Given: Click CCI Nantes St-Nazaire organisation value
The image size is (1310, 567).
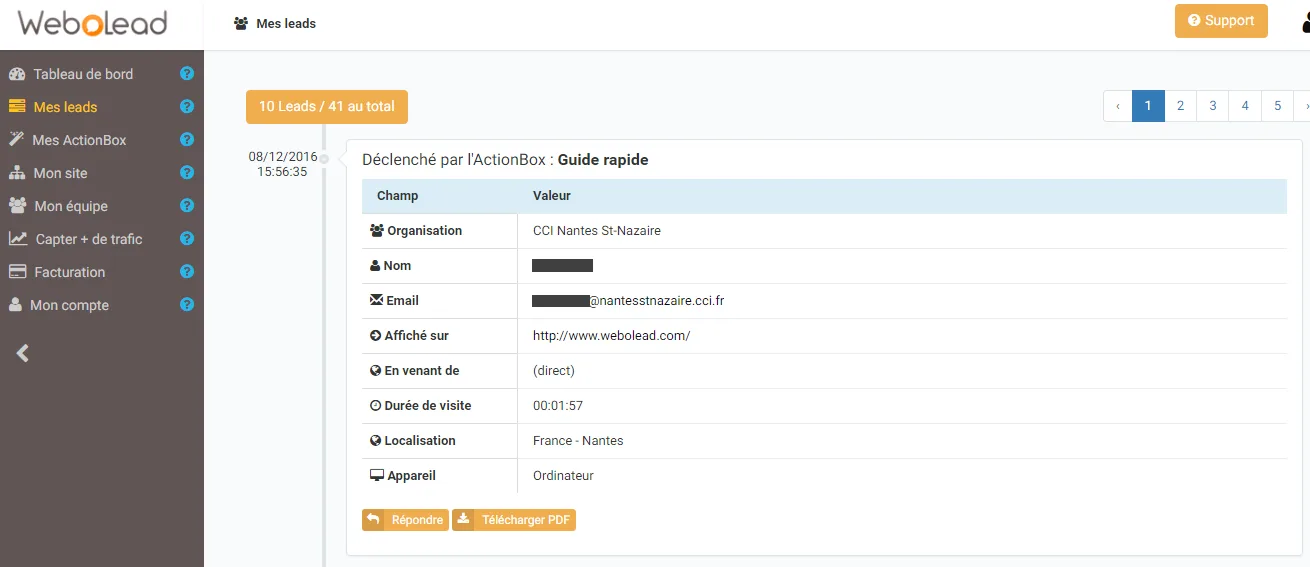Looking at the screenshot, I should click(597, 231).
